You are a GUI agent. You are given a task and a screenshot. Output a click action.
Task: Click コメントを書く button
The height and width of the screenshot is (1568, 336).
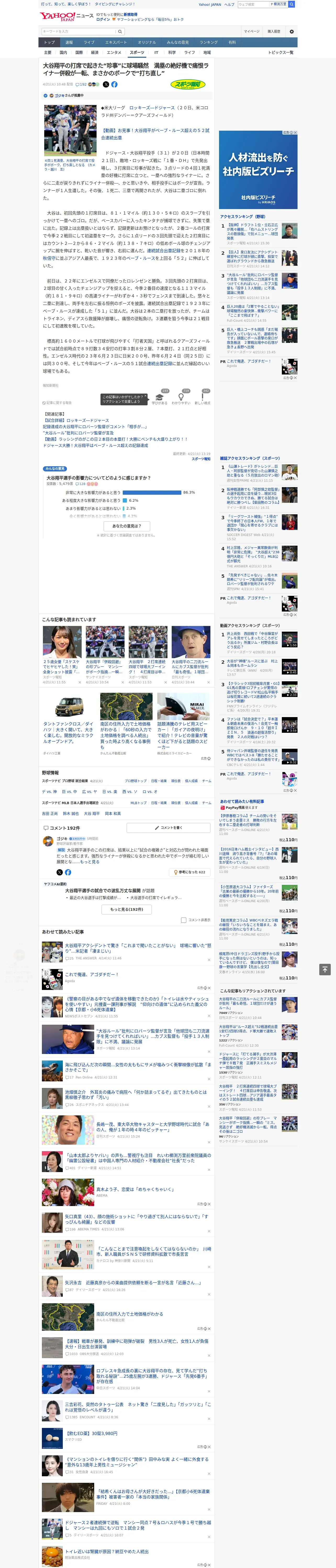[x=169, y=828]
